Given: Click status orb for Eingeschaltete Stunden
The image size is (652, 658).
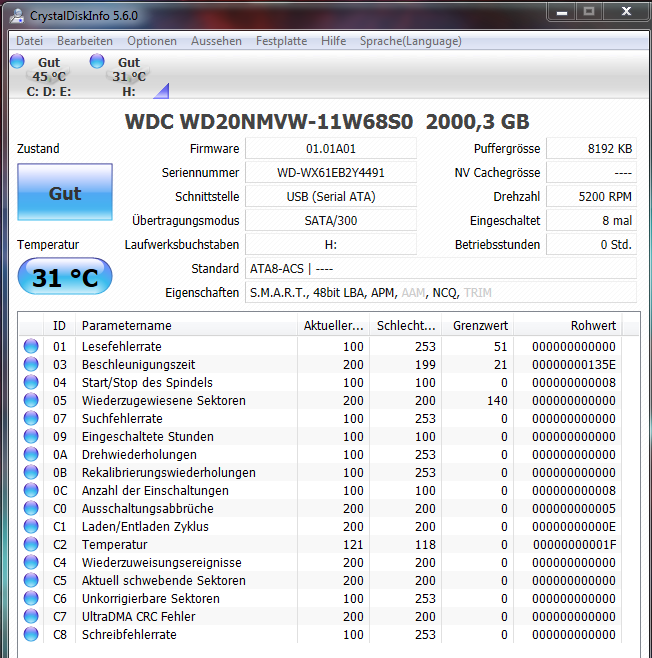Looking at the screenshot, I should click(x=31, y=436).
